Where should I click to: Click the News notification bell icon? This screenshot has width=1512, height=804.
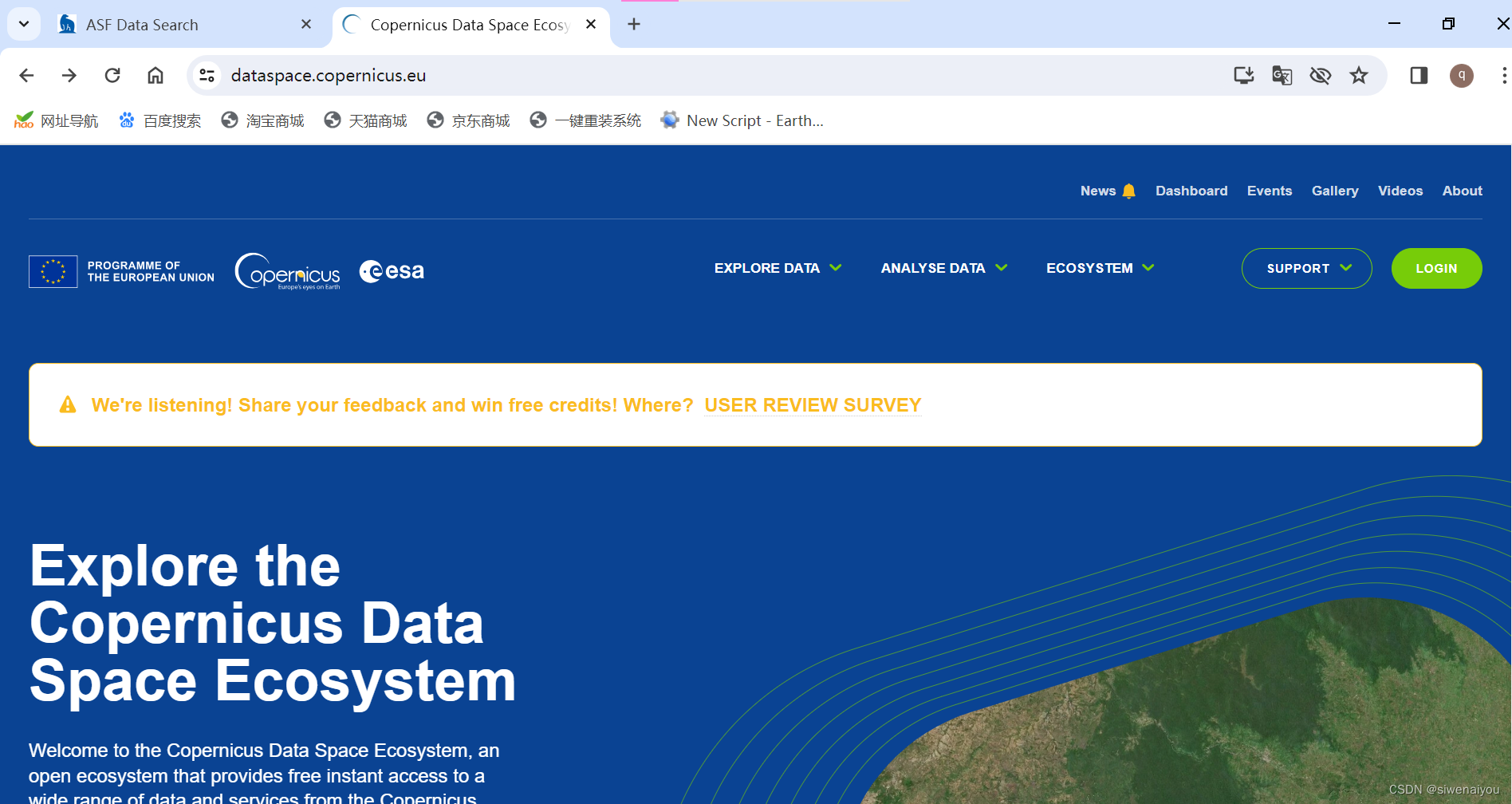click(x=1128, y=191)
